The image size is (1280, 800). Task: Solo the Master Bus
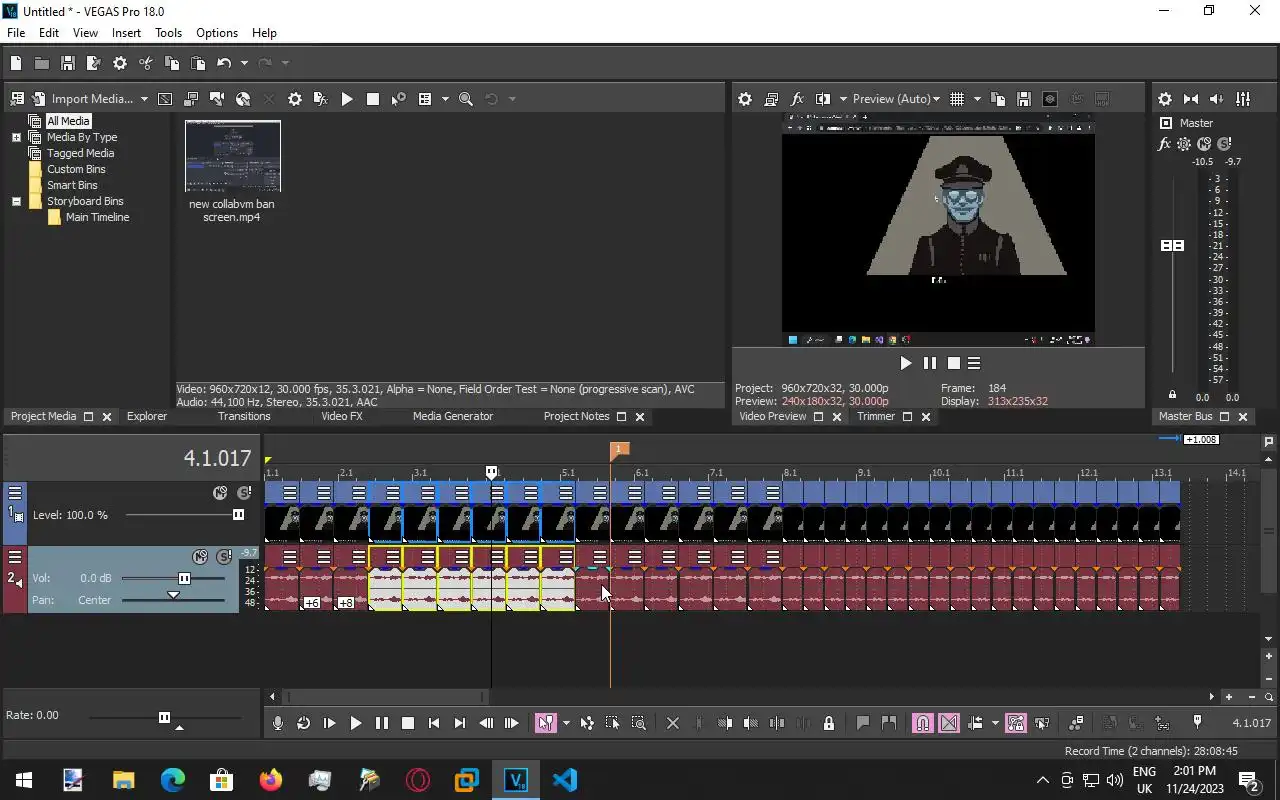[x=1224, y=144]
